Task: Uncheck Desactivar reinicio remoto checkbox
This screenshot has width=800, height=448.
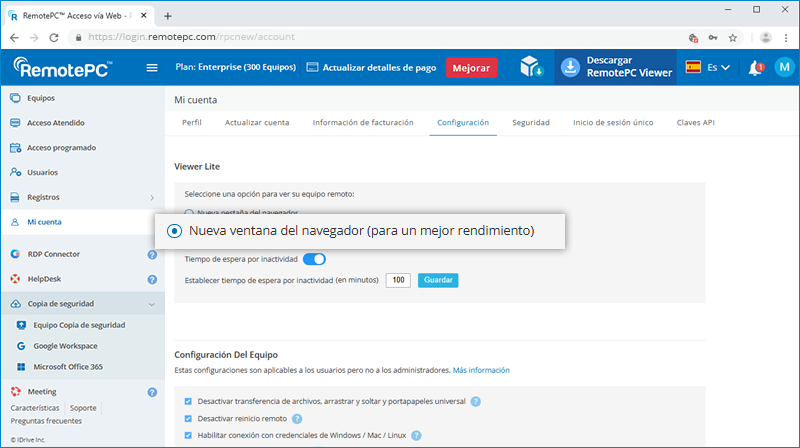Action: (188, 418)
